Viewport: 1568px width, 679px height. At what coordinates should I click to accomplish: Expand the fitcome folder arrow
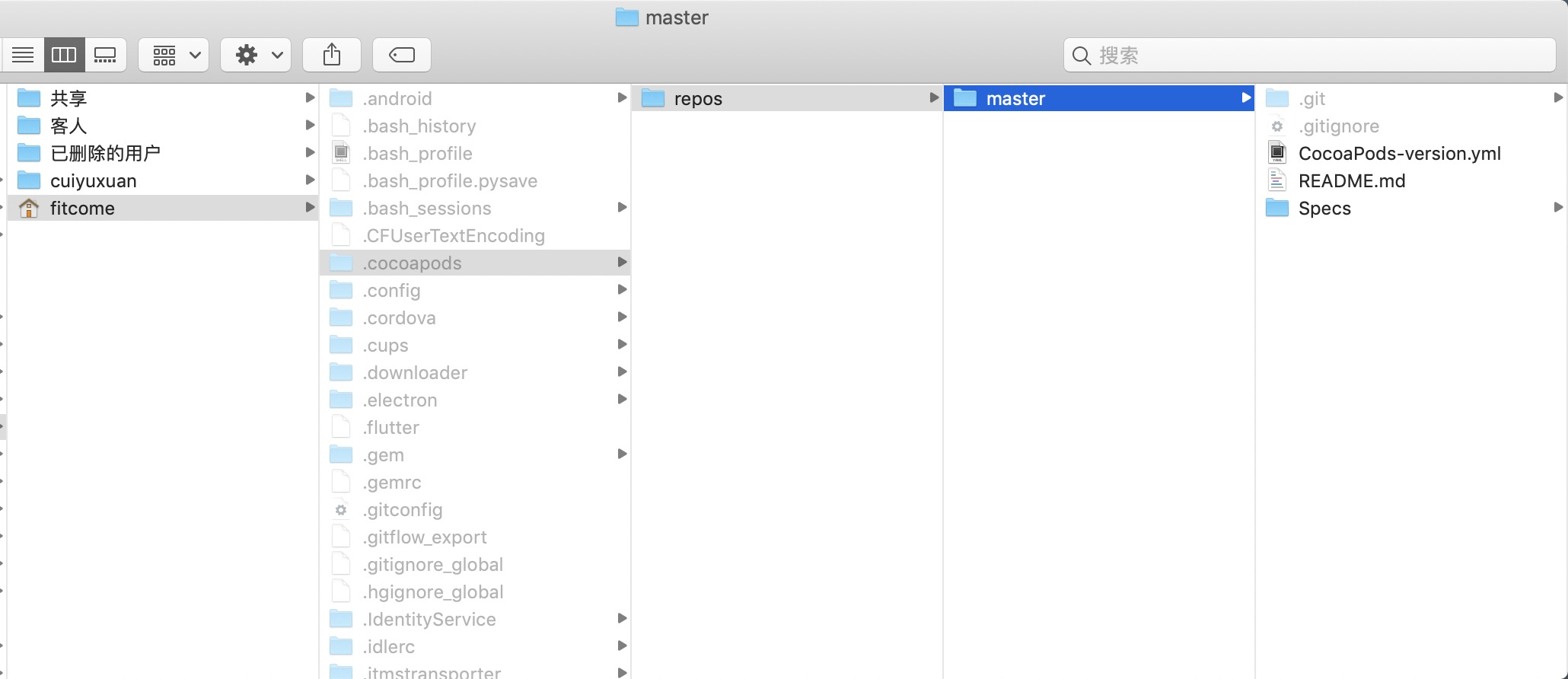(x=310, y=207)
